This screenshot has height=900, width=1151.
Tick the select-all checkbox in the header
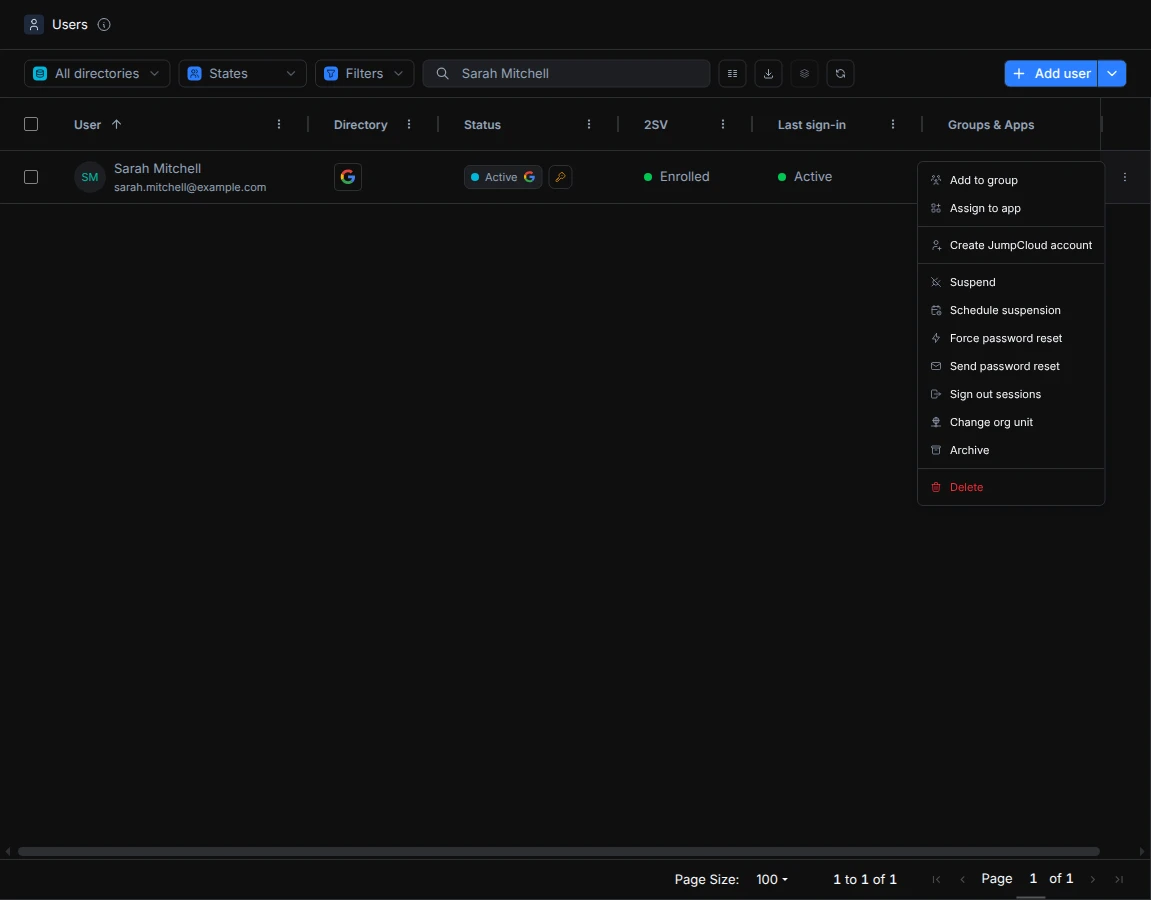pyautogui.click(x=31, y=124)
